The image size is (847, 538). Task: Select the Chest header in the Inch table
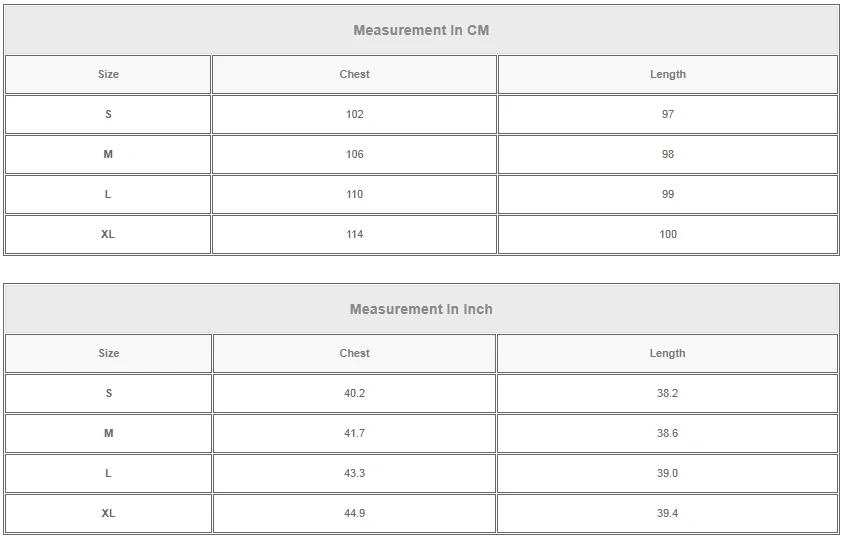point(354,353)
